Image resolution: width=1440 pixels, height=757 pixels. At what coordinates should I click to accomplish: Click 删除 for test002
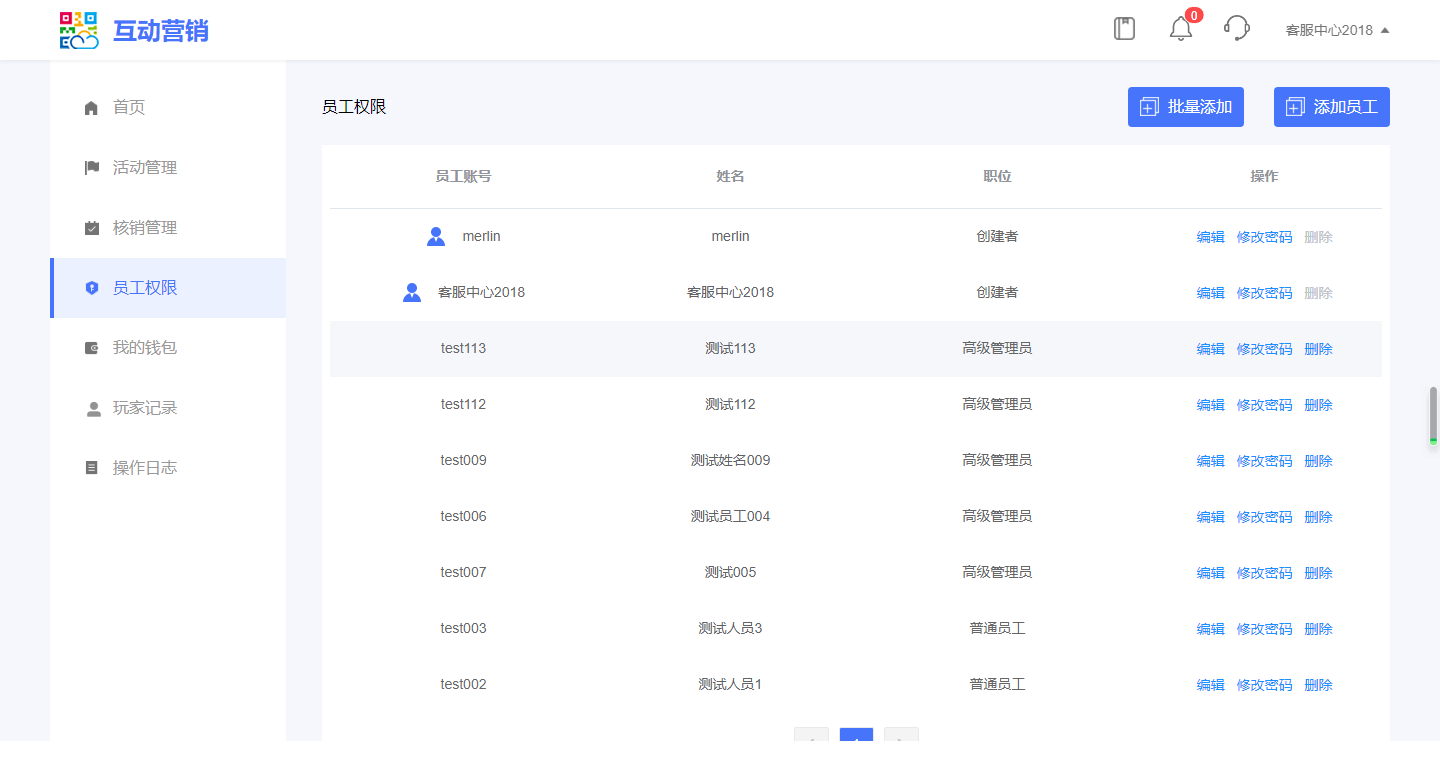point(1319,685)
